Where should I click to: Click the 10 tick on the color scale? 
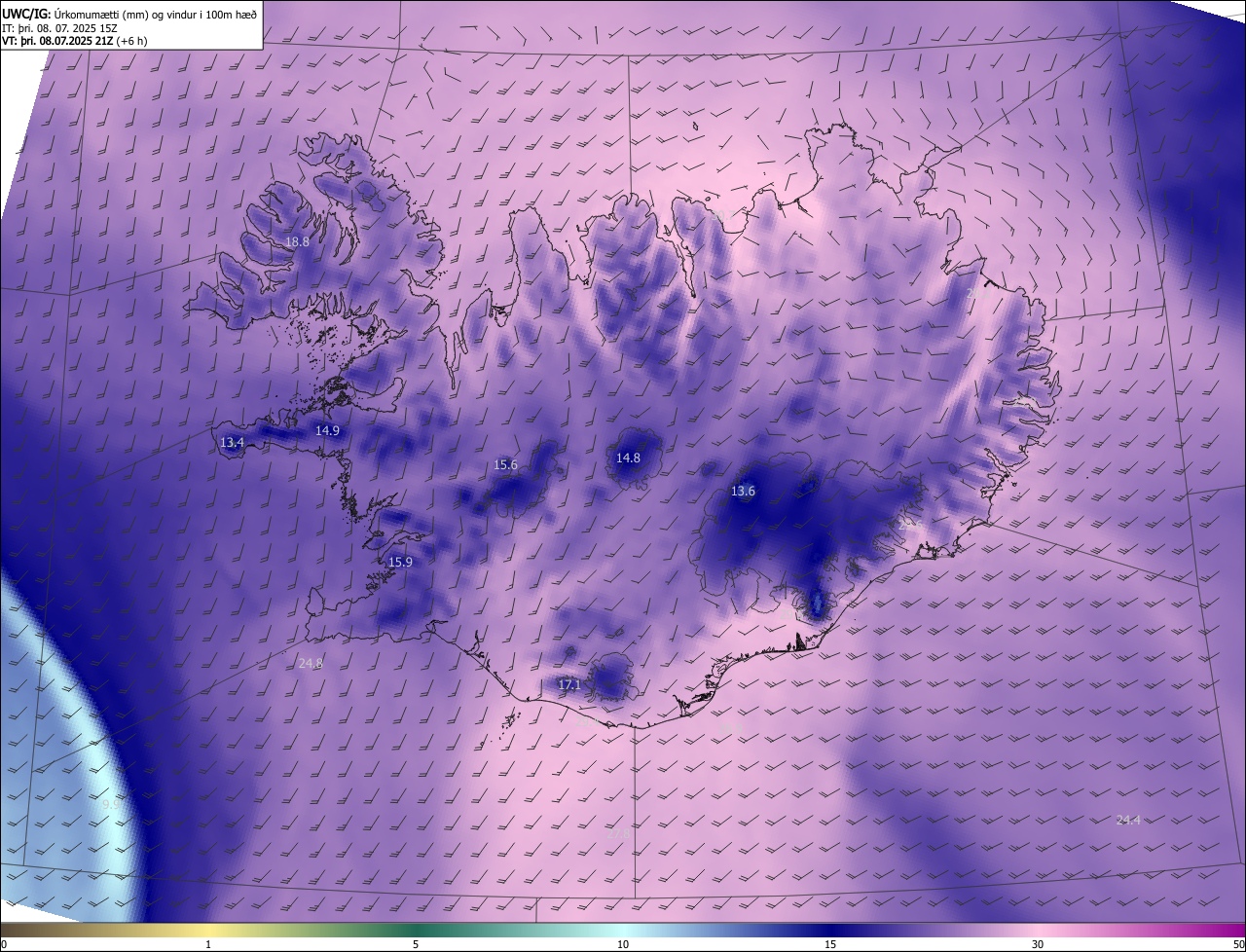click(x=623, y=944)
